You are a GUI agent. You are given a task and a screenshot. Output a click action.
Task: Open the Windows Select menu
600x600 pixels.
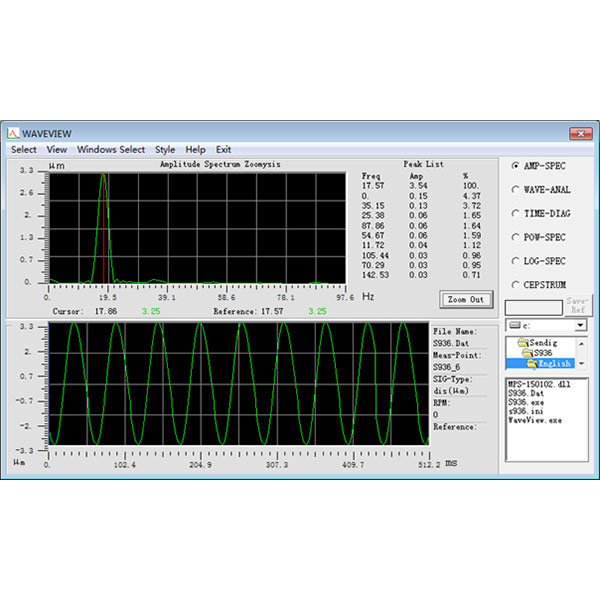coord(111,149)
